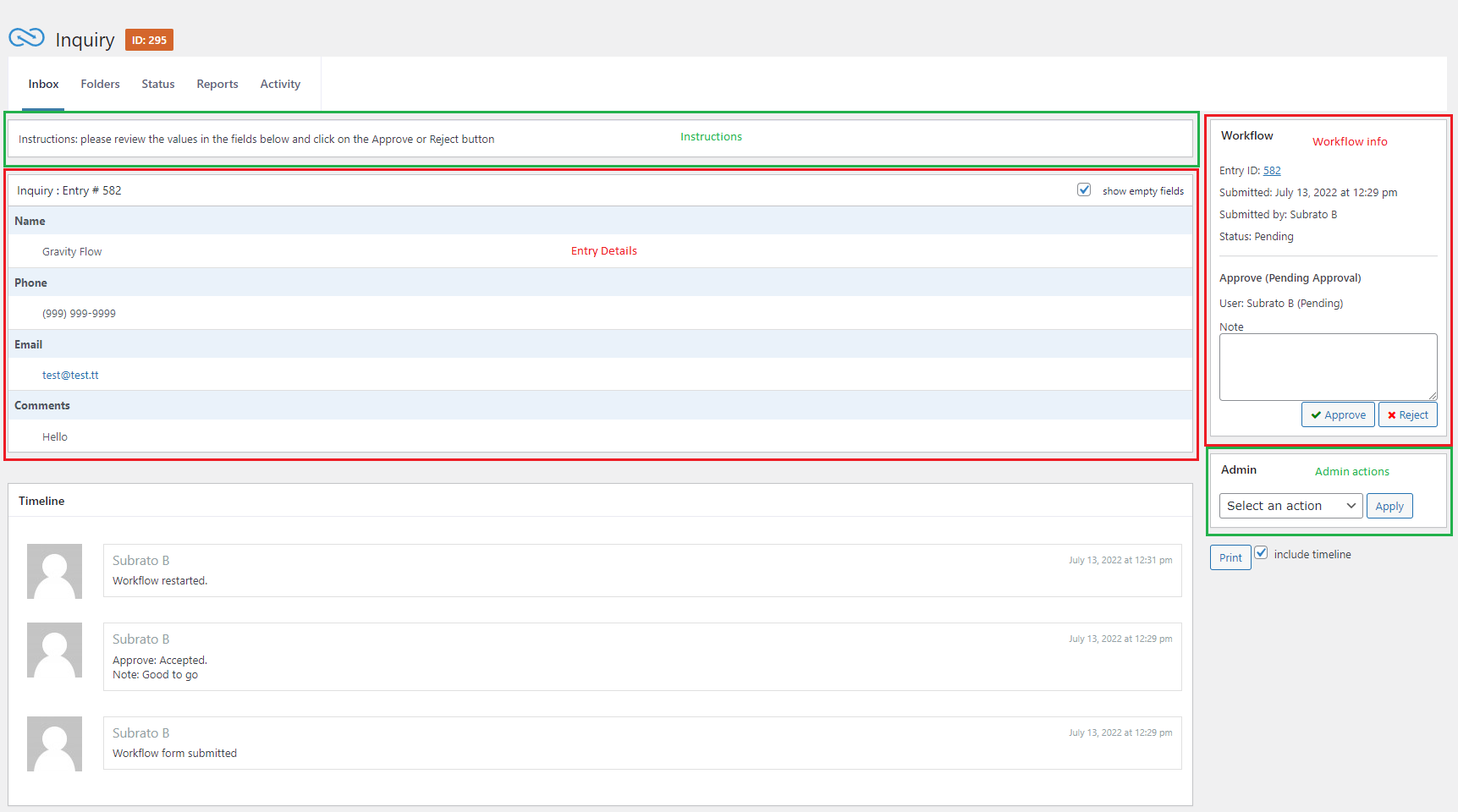Approve the pending workflow entry
The height and width of the screenshot is (812, 1458).
tap(1338, 414)
